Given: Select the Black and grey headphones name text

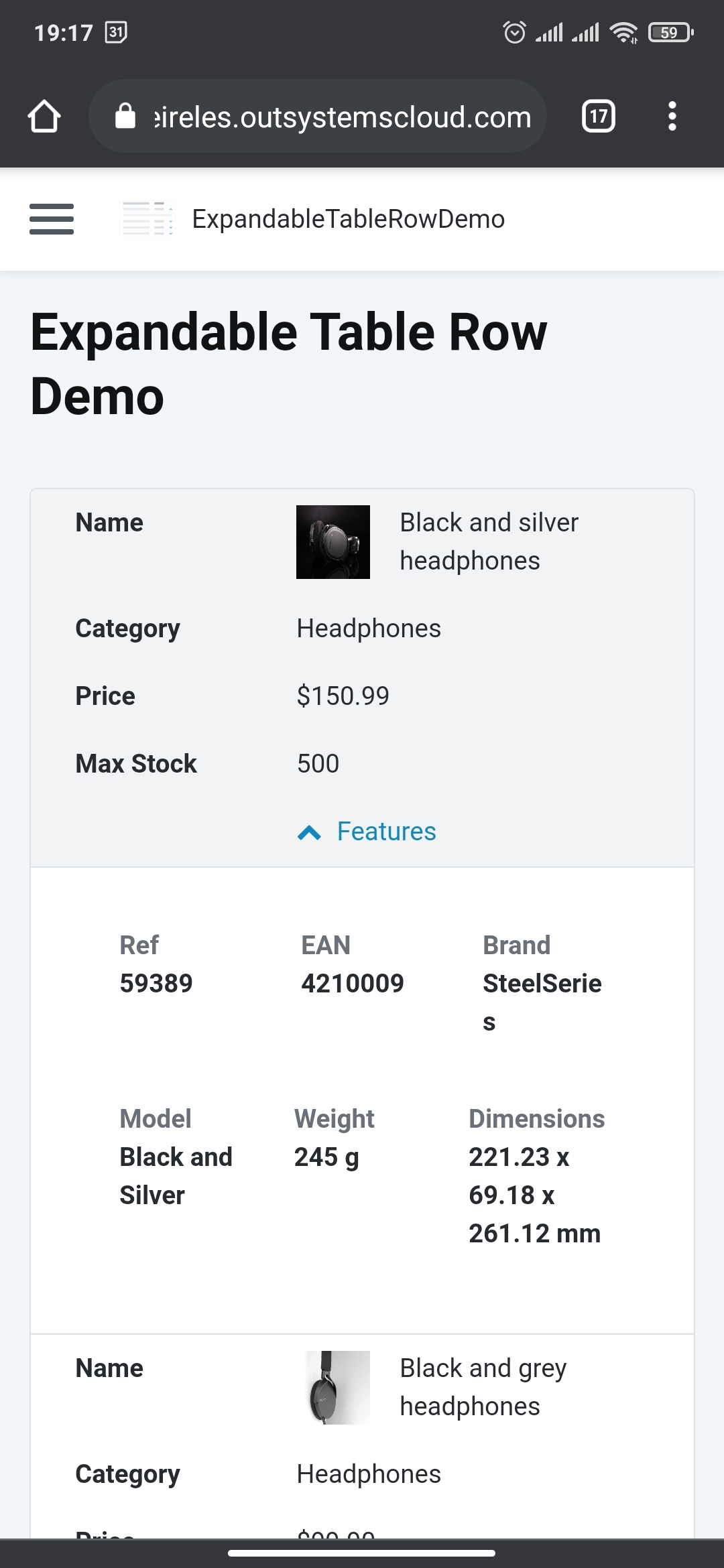Looking at the screenshot, I should [483, 1387].
